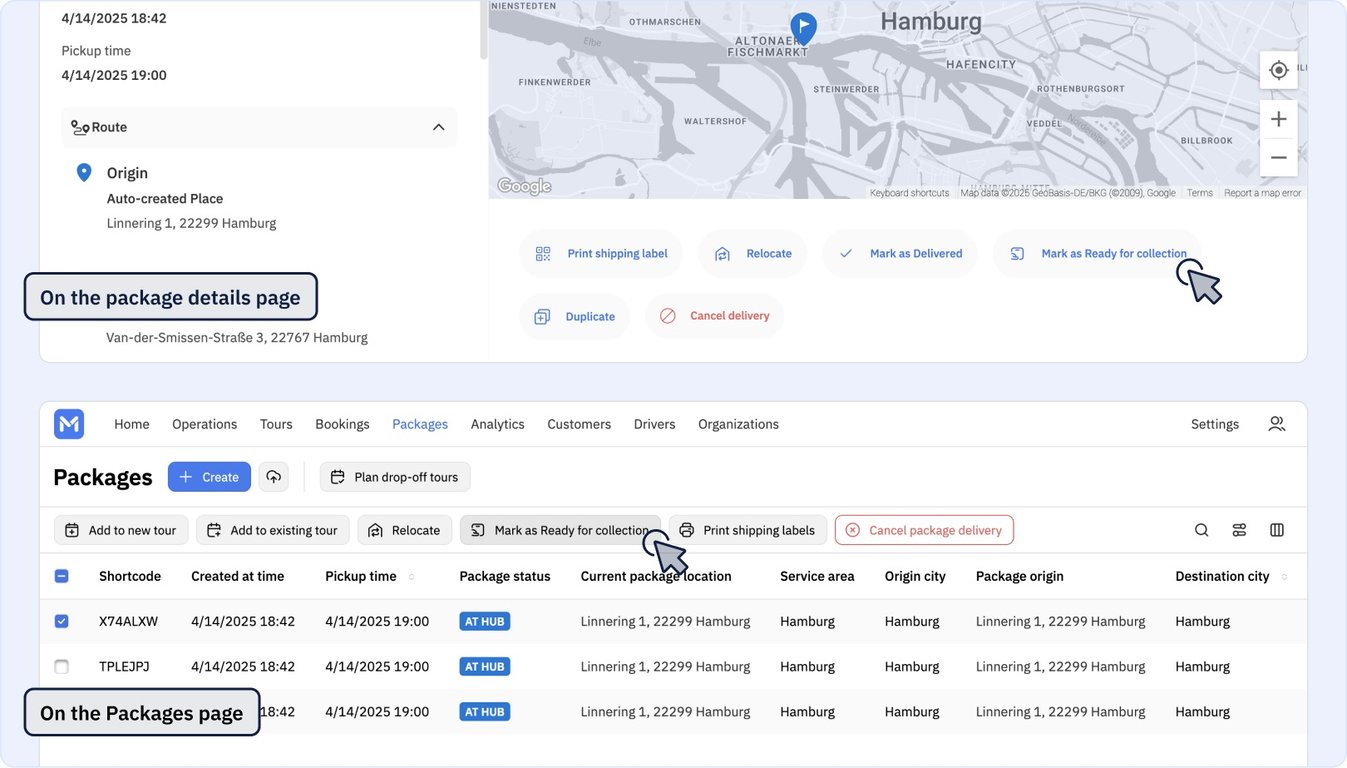The width and height of the screenshot is (1347, 768).
Task: Open the Tours menu item
Action: pos(276,424)
